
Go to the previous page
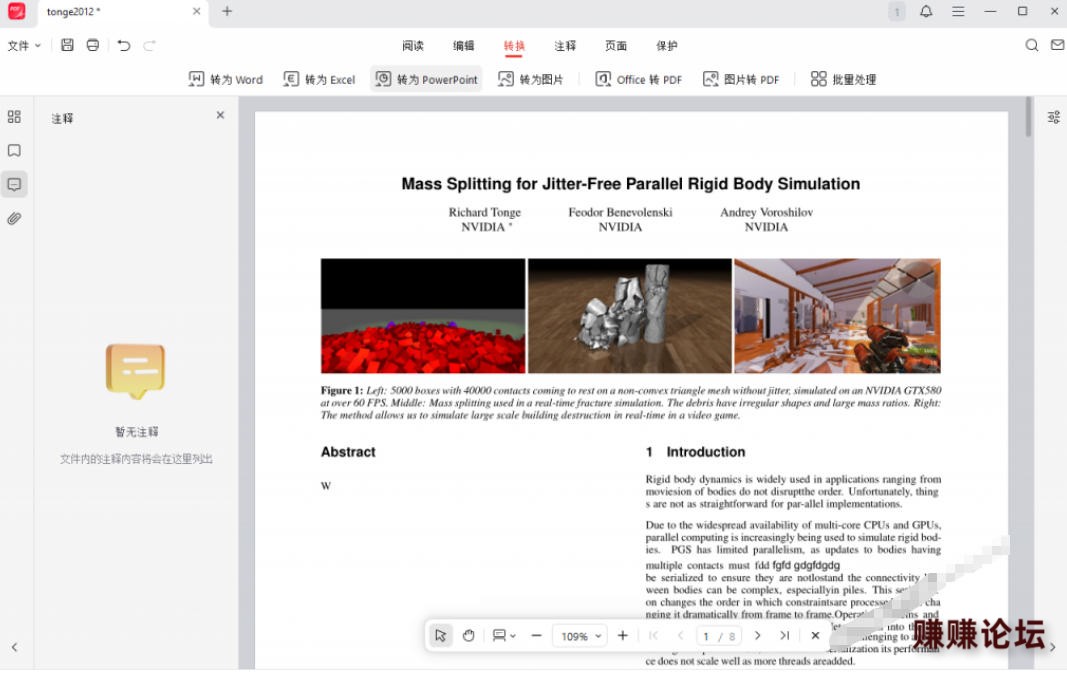click(680, 636)
